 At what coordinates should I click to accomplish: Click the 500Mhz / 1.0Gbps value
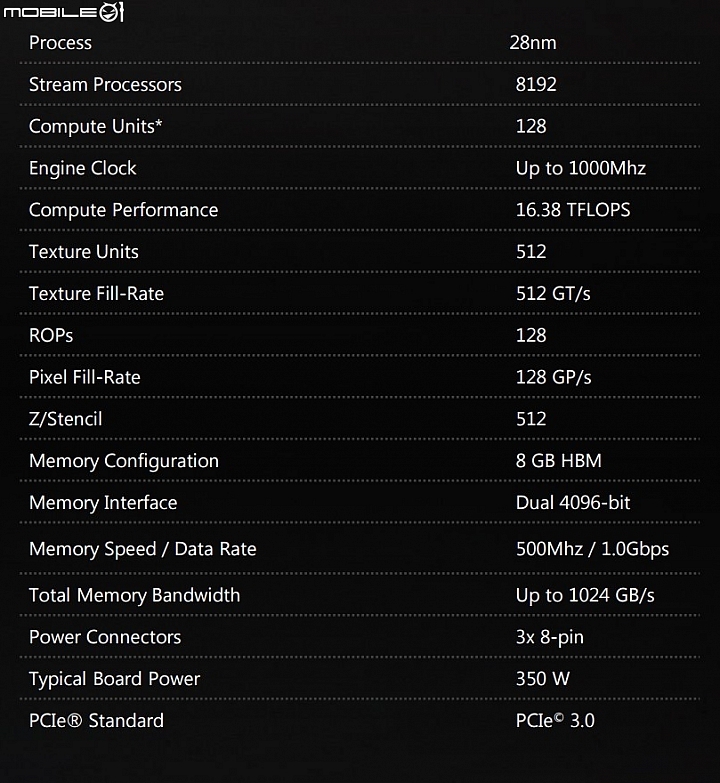click(x=593, y=549)
